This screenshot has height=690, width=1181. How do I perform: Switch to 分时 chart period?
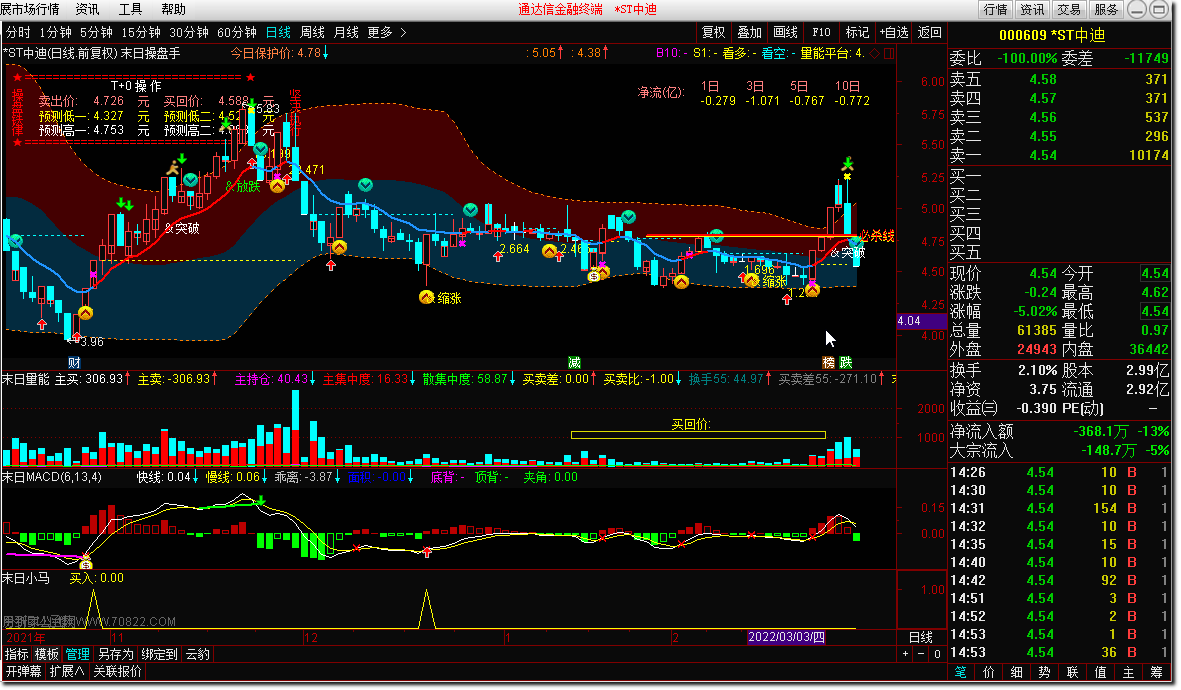[x=18, y=32]
